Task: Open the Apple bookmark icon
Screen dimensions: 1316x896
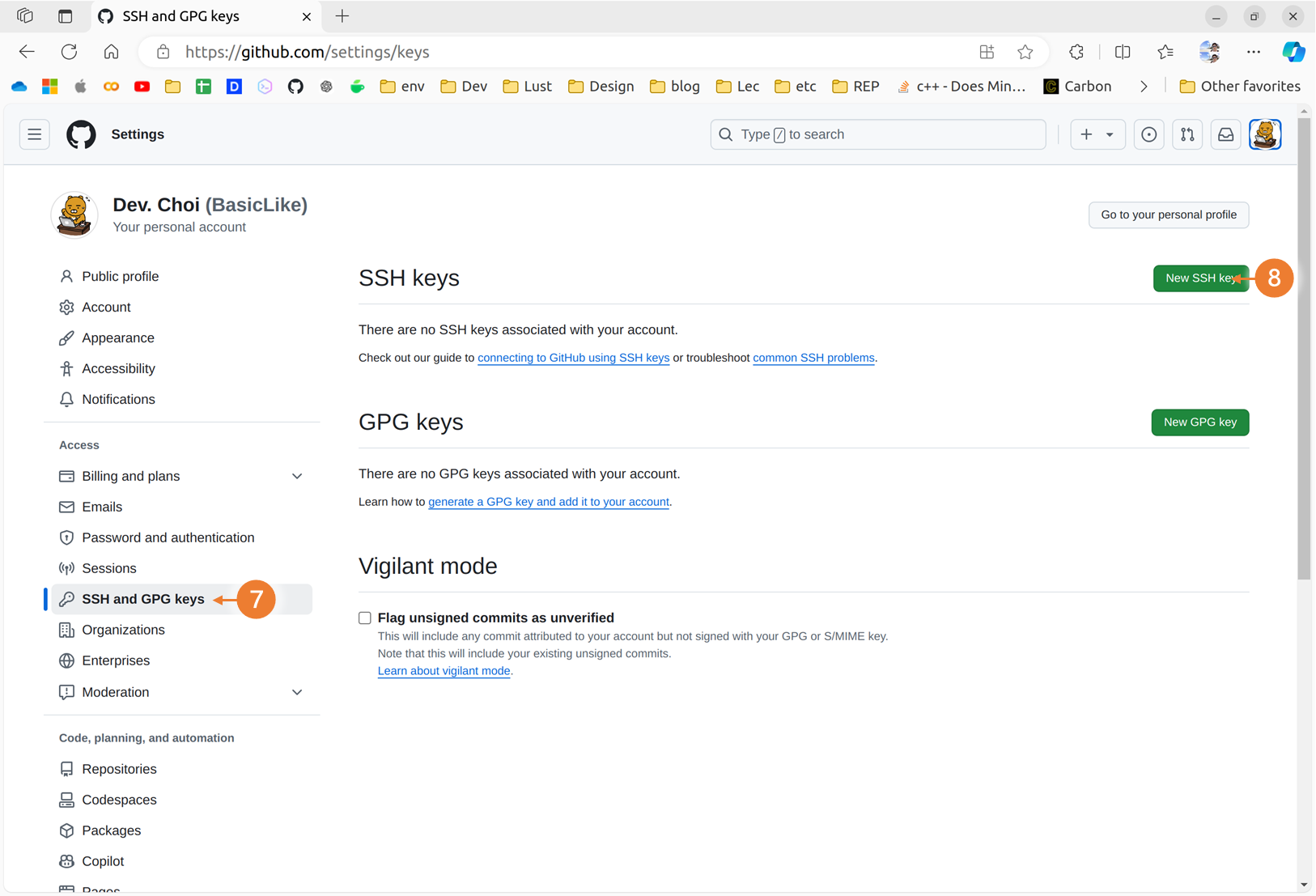Action: tap(80, 87)
